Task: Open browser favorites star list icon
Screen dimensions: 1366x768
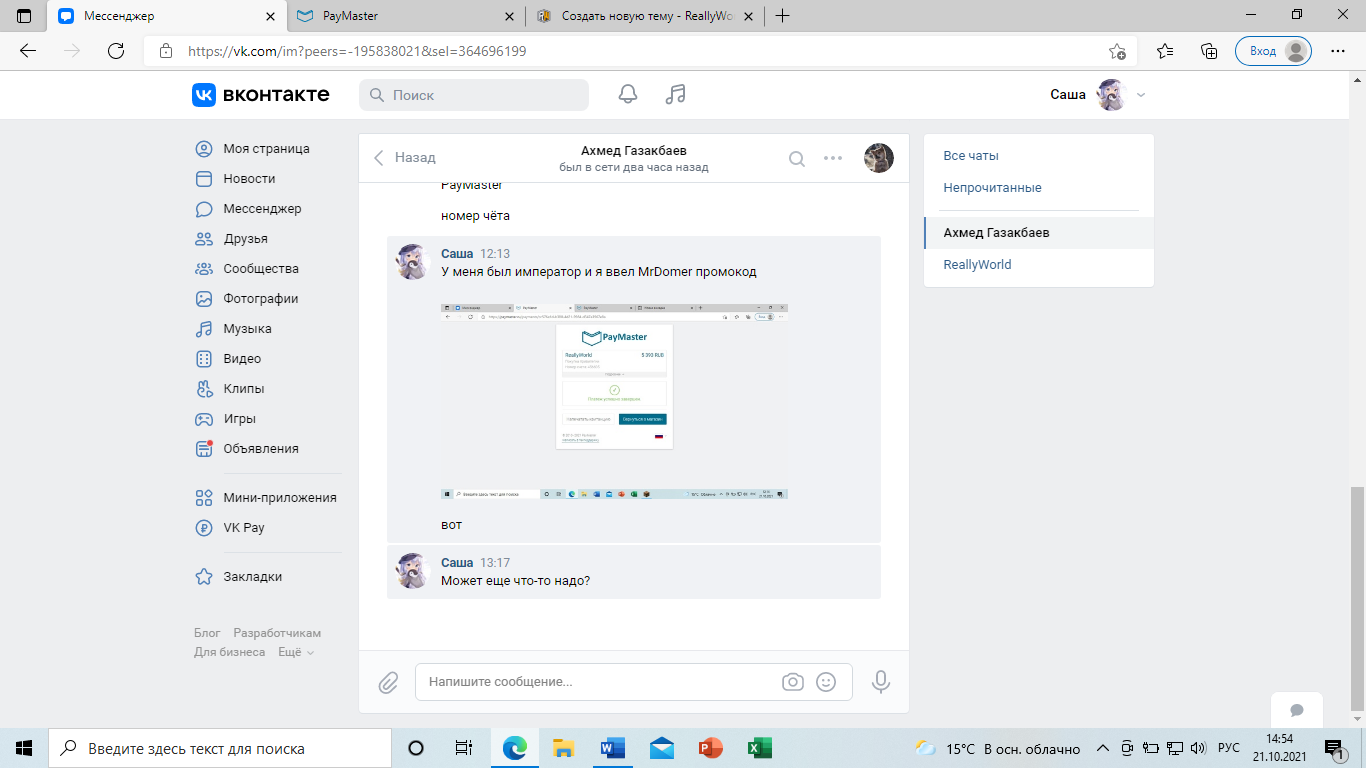Action: pos(1165,51)
